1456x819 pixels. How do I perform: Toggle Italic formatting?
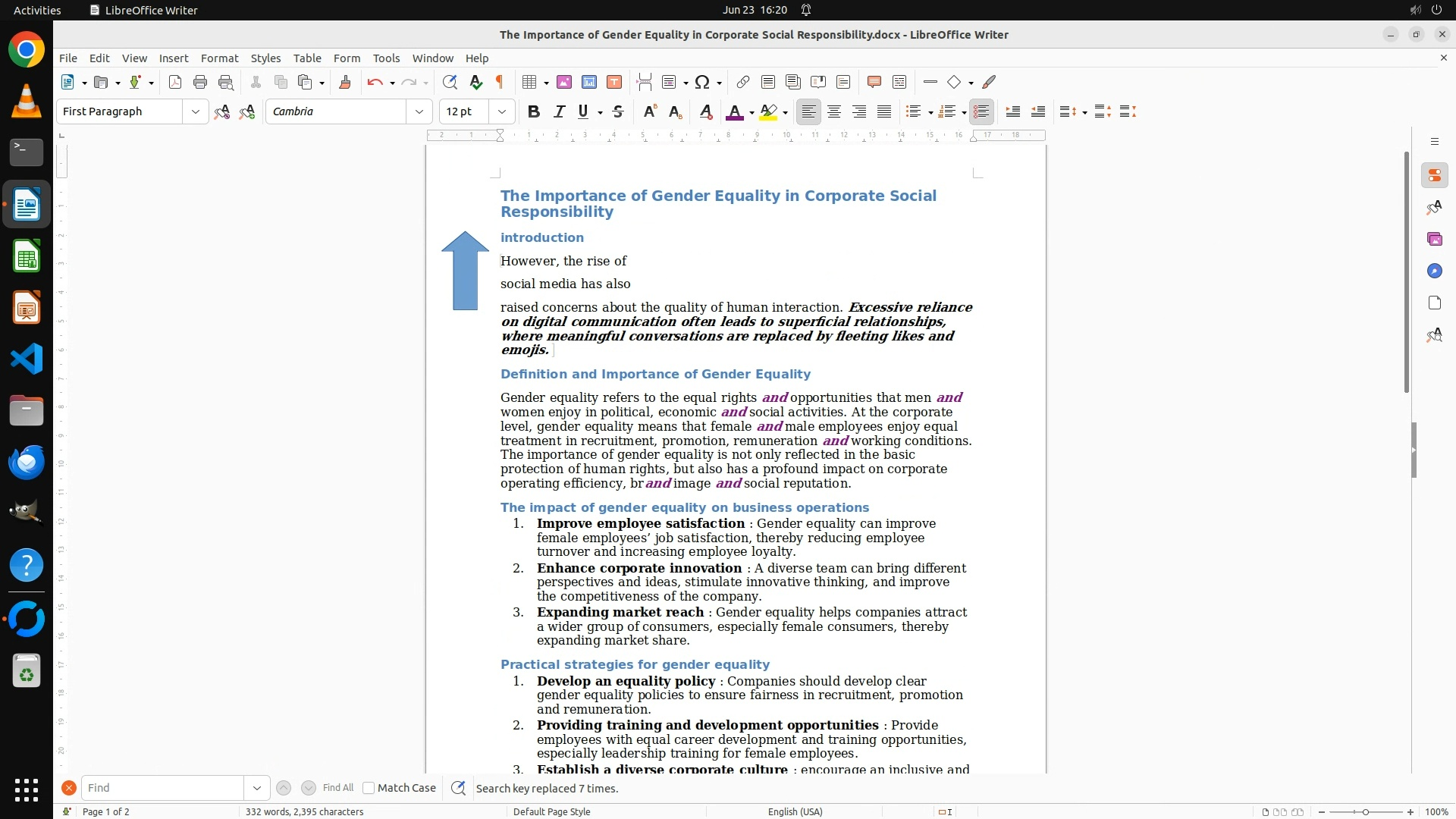pyautogui.click(x=559, y=112)
